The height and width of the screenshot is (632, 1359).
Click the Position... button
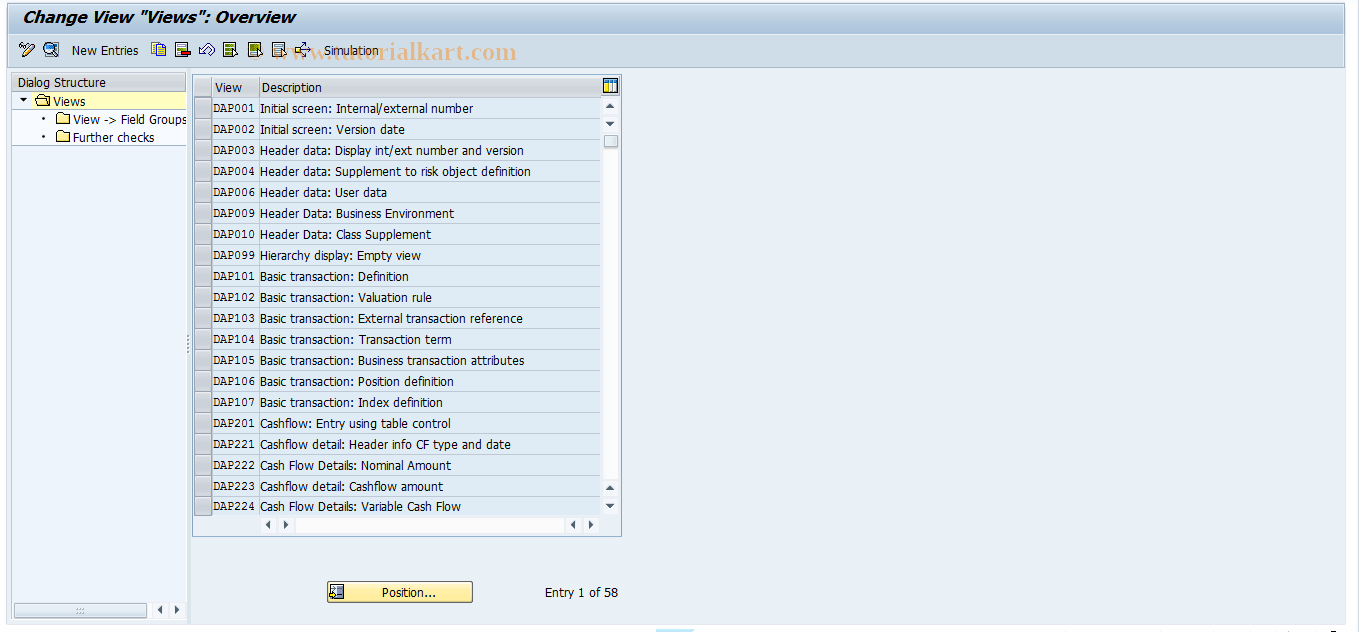(x=400, y=592)
